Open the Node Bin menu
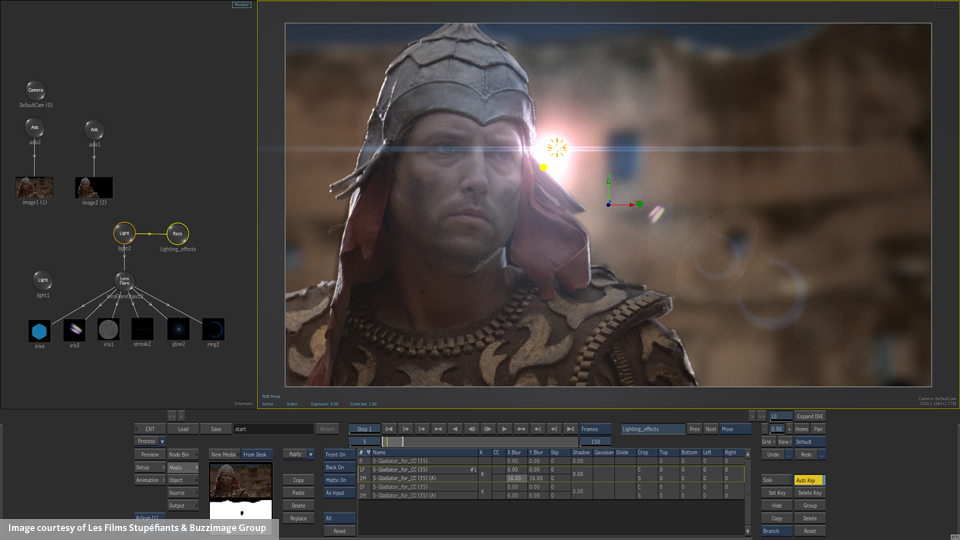Viewport: 960px width, 540px height. click(x=182, y=454)
